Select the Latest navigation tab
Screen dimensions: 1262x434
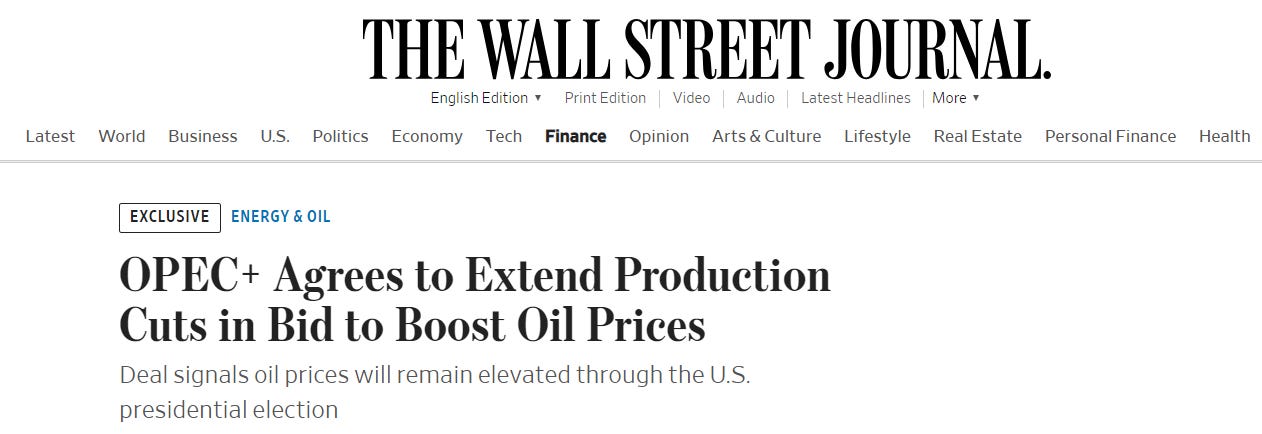coord(50,136)
